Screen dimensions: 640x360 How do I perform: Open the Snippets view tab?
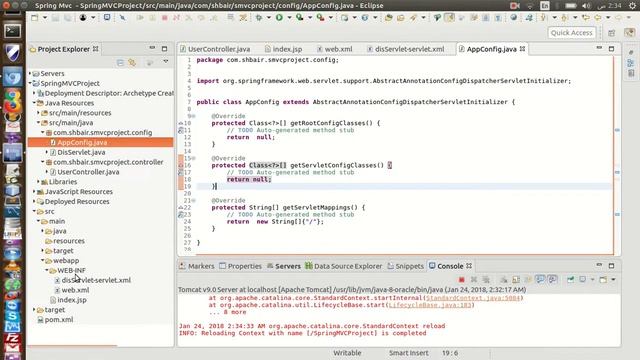point(406,266)
